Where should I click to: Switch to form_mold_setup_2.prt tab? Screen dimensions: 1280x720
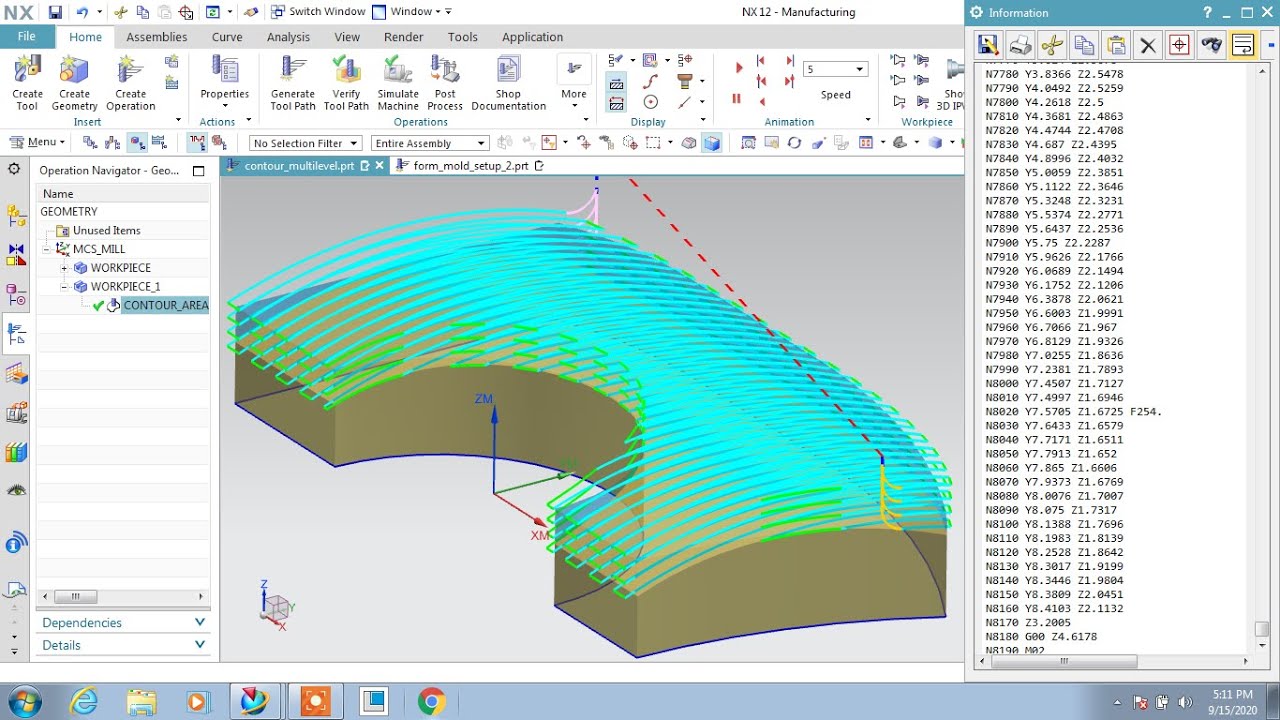(x=470, y=166)
